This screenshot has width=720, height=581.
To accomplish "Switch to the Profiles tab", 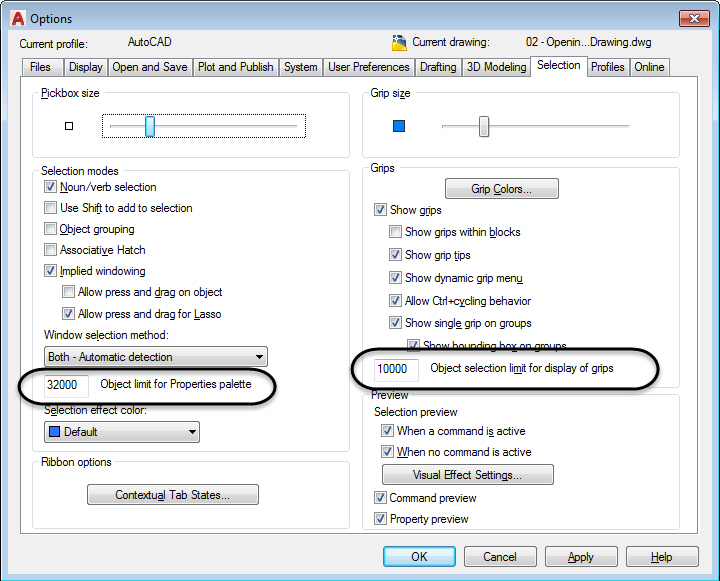I will pyautogui.click(x=608, y=67).
